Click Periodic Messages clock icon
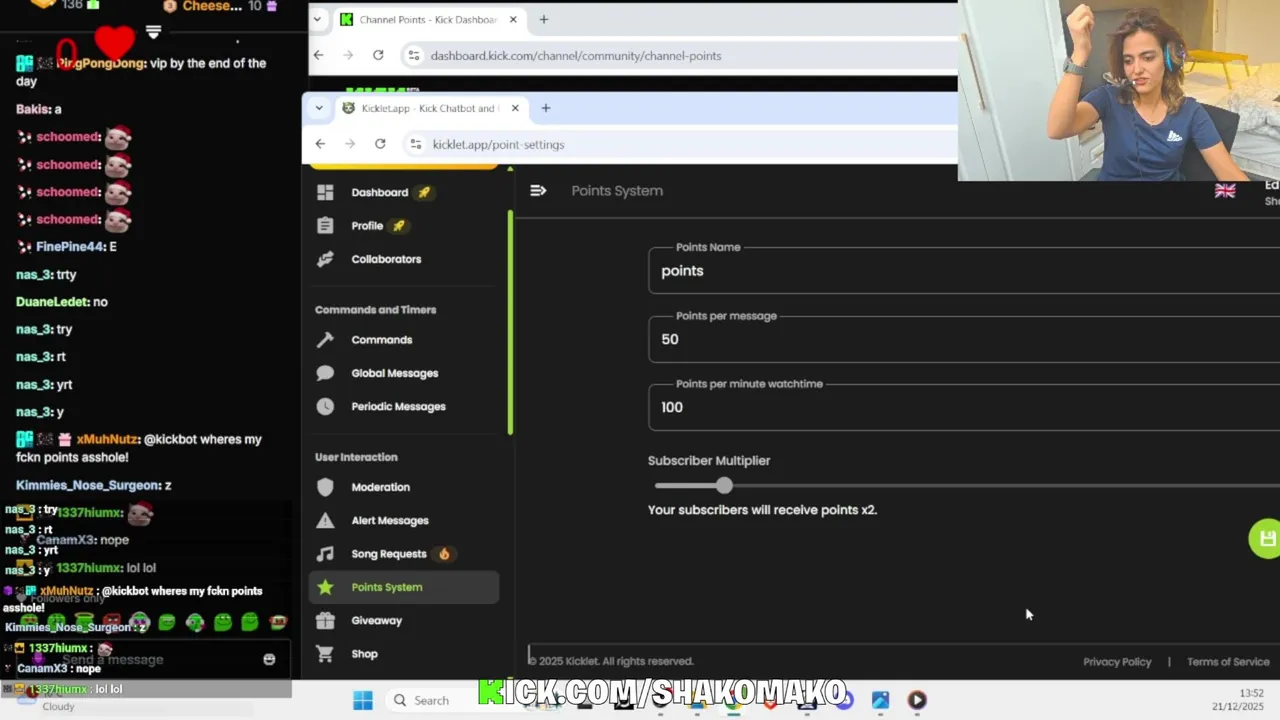The image size is (1280, 720). coord(325,406)
